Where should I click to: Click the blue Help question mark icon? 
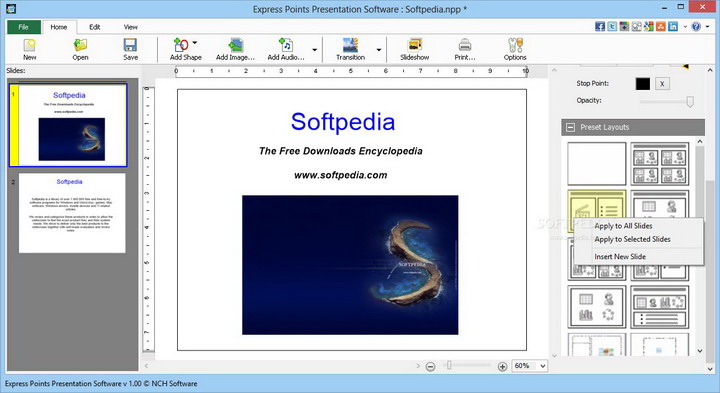[x=696, y=27]
